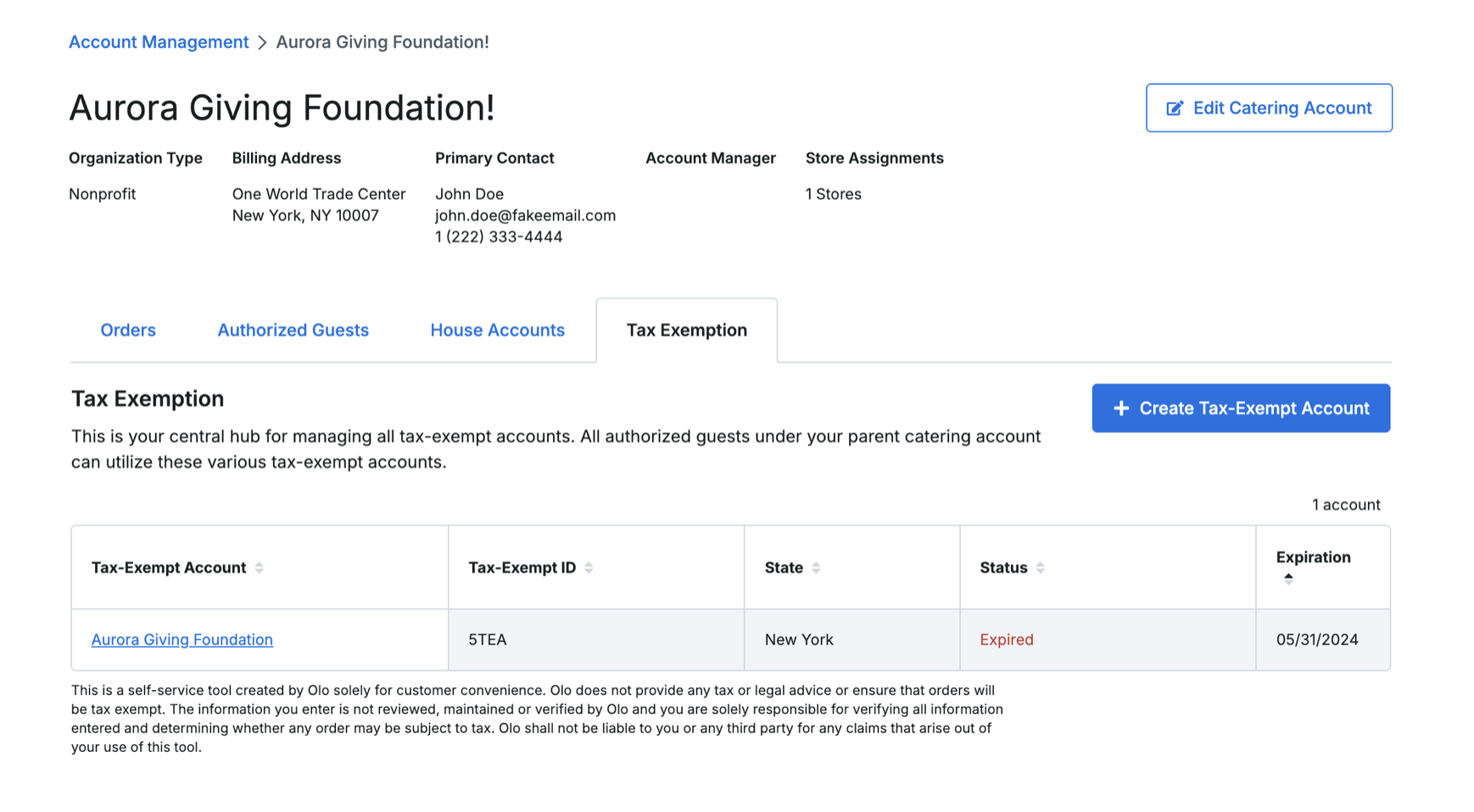Click the email john.doe@fakeemail.com
The width and height of the screenshot is (1474, 812).
[x=526, y=215]
